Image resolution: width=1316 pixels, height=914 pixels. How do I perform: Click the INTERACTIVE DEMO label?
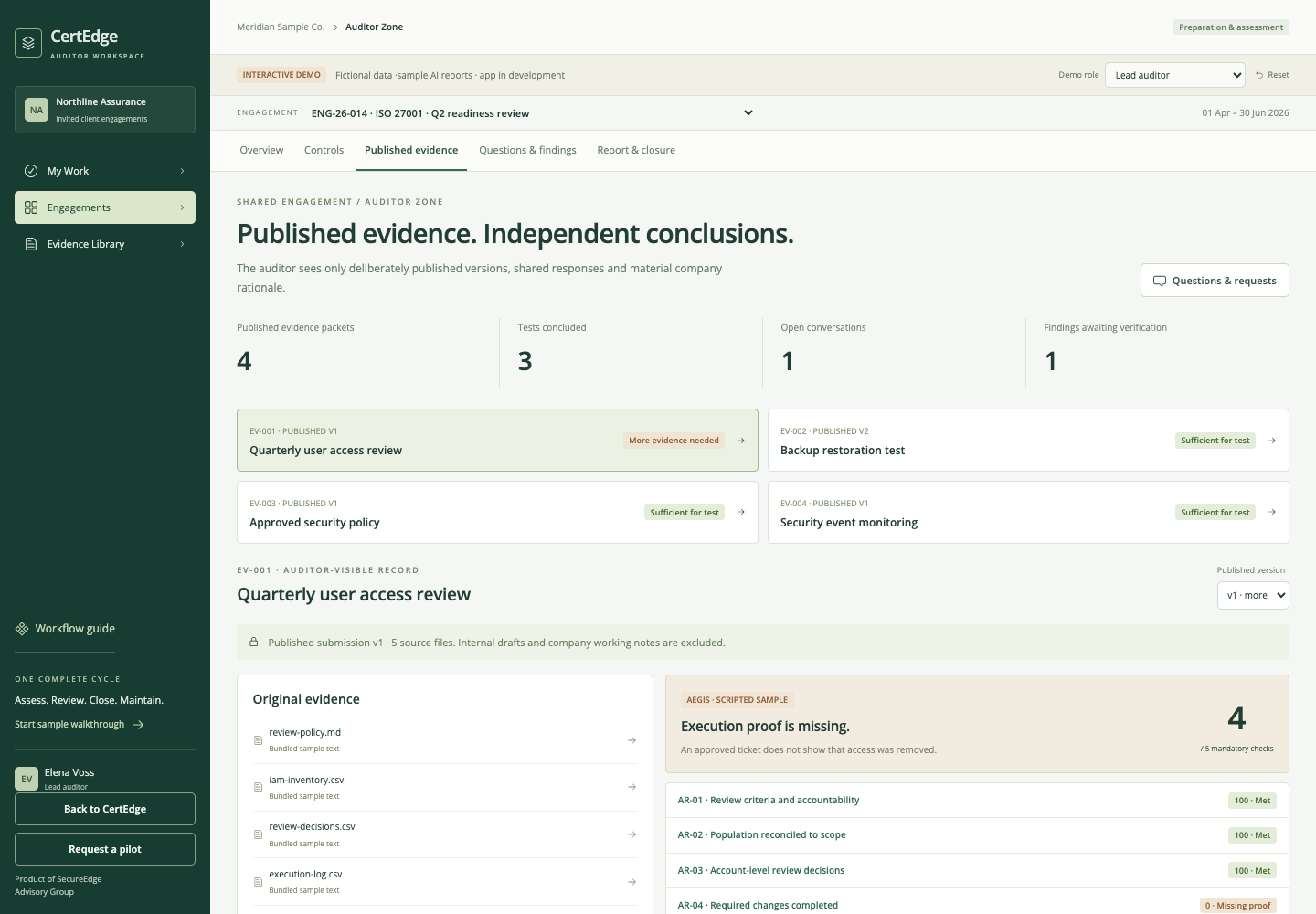pyautogui.click(x=281, y=75)
